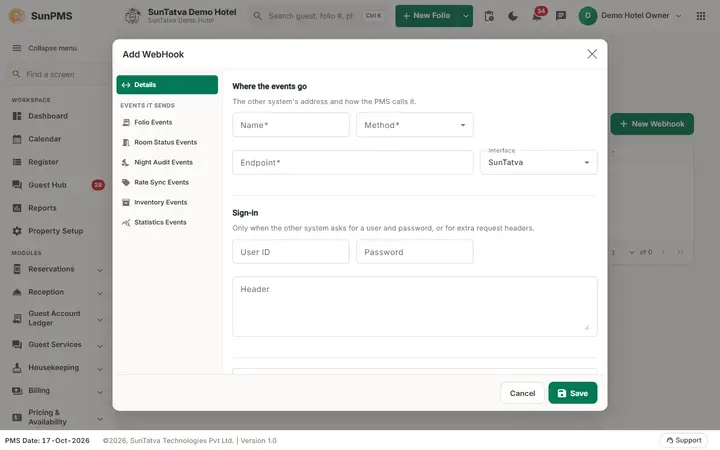Switch to Room Status Events tab

click(x=167, y=142)
